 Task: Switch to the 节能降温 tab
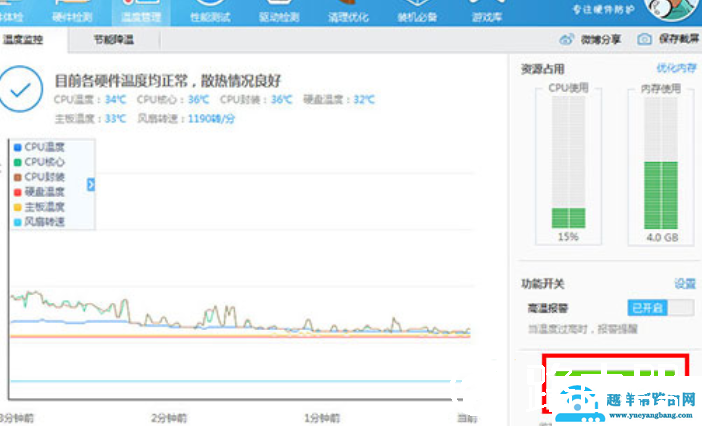click(x=114, y=40)
